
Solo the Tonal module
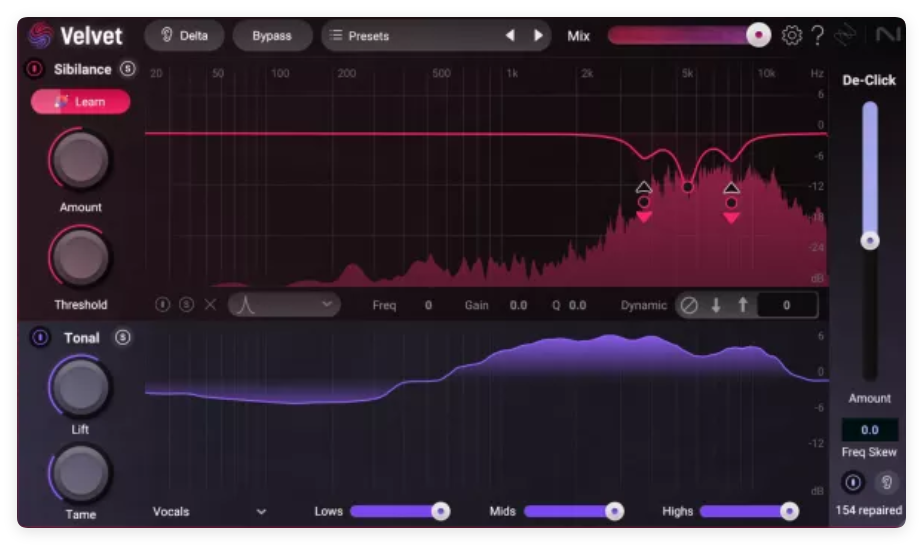(x=122, y=337)
